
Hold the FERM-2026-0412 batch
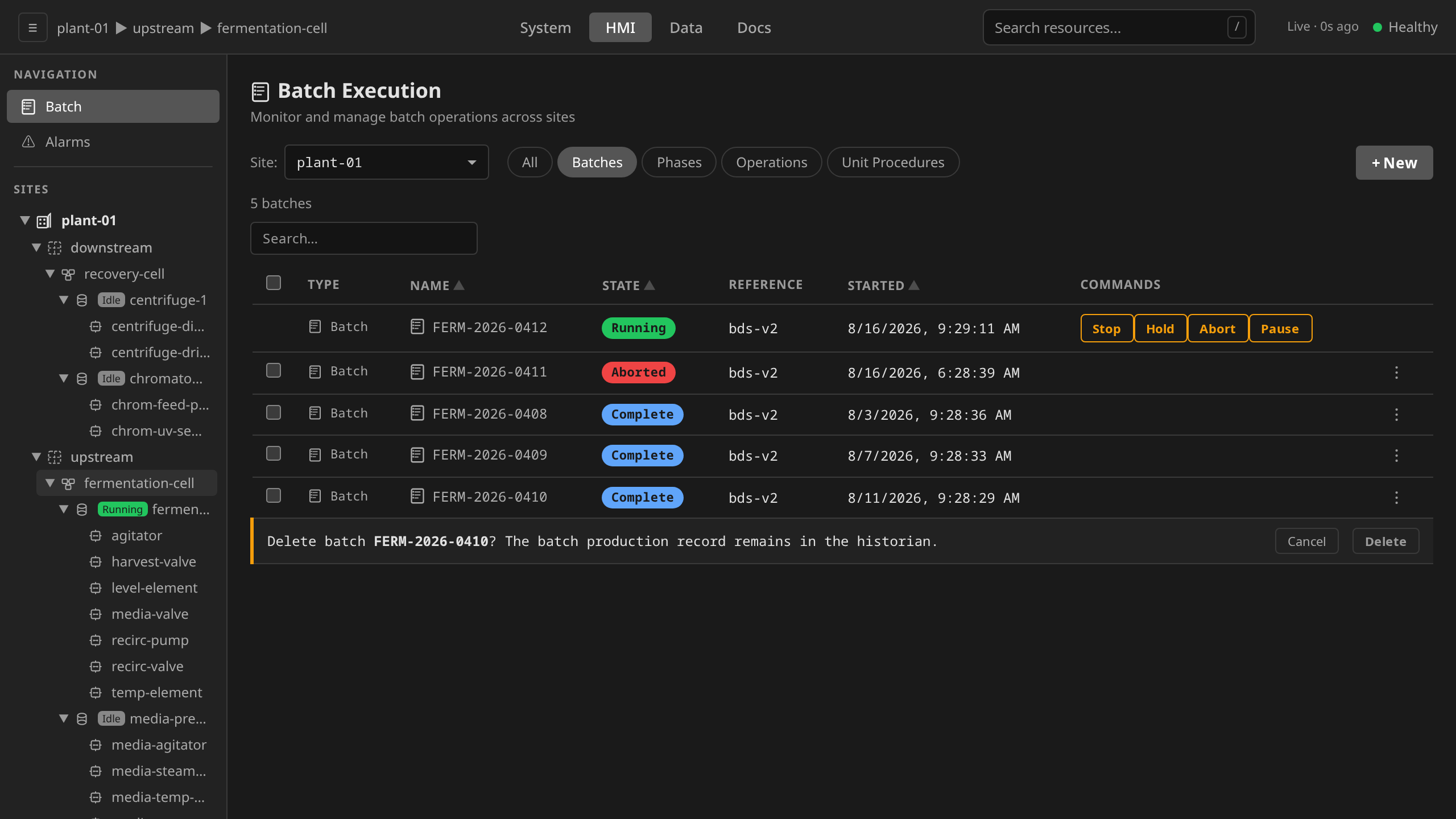tap(1160, 329)
